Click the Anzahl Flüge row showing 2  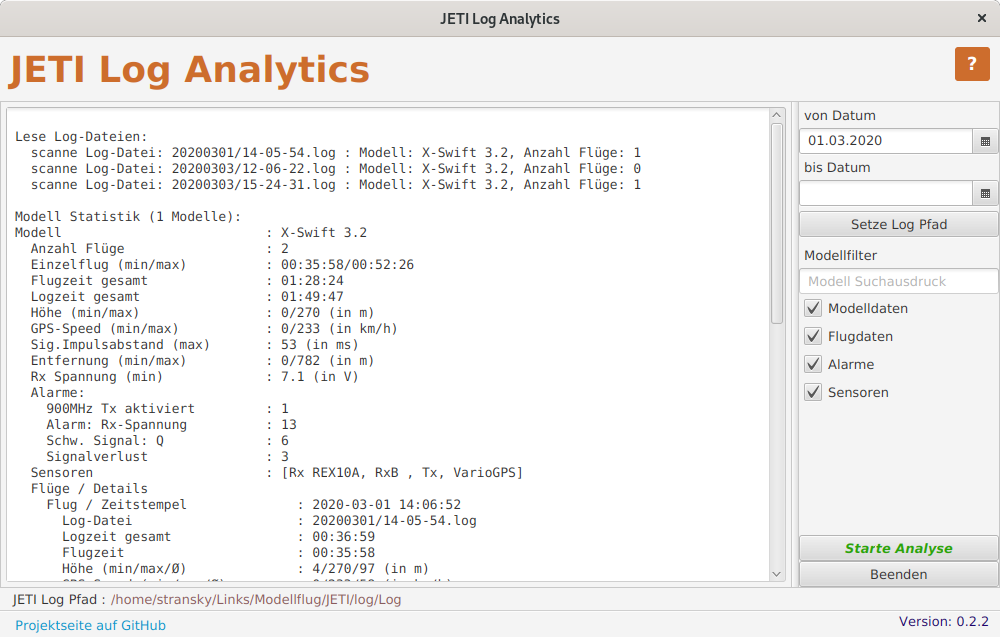tap(159, 249)
